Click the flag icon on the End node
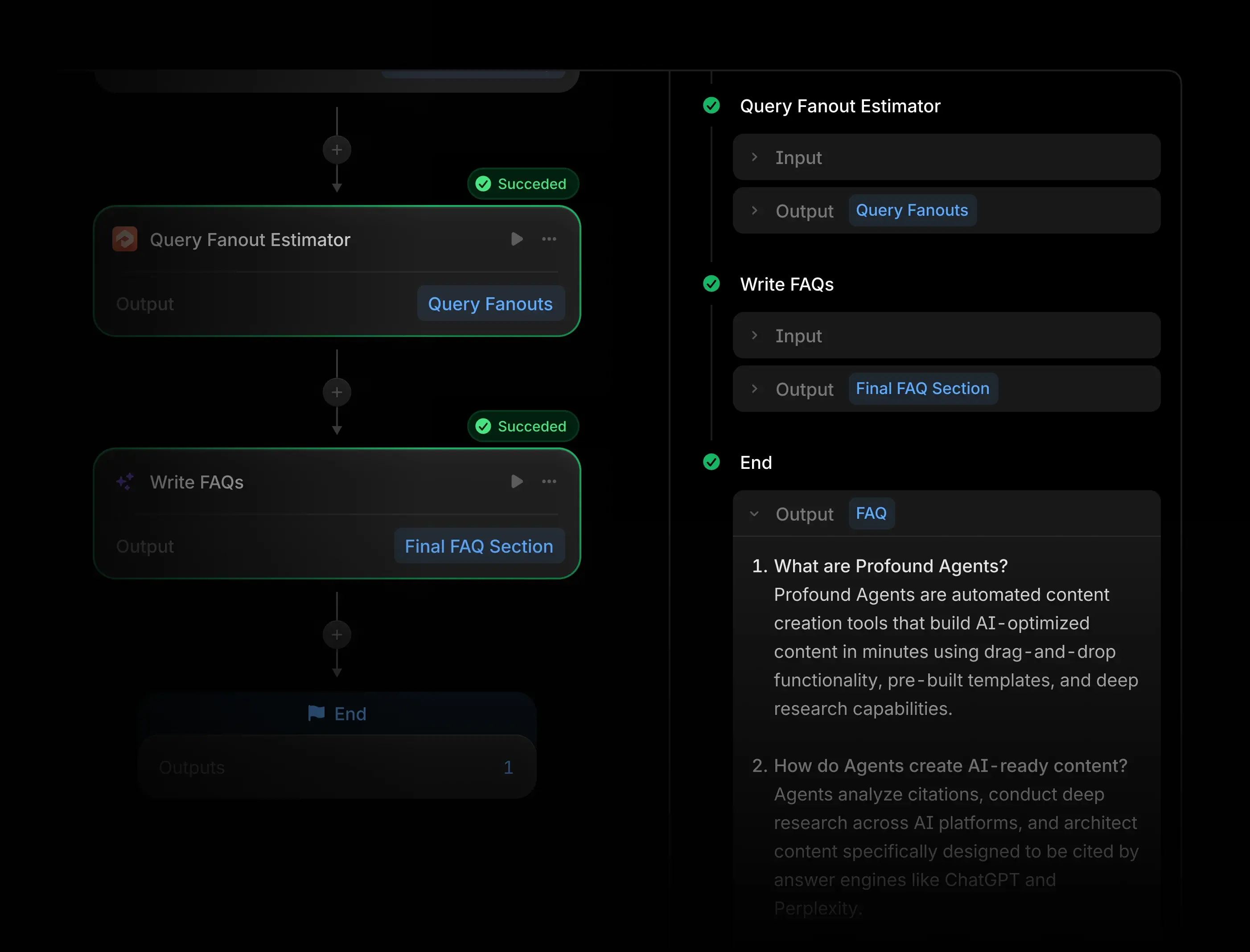The image size is (1250, 952). [317, 714]
